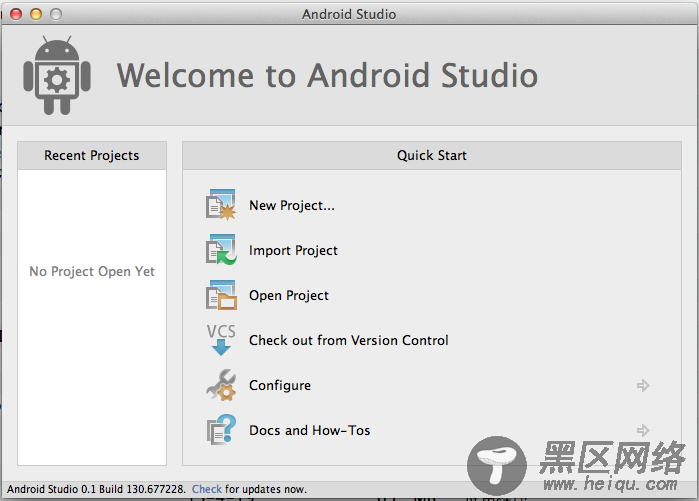Screen dimensions: 699x501
Task: Click the Quick Start header
Action: 432,156
